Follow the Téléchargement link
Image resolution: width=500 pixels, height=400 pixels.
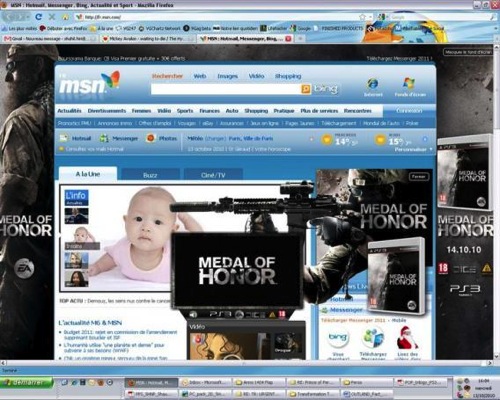click(x=339, y=123)
